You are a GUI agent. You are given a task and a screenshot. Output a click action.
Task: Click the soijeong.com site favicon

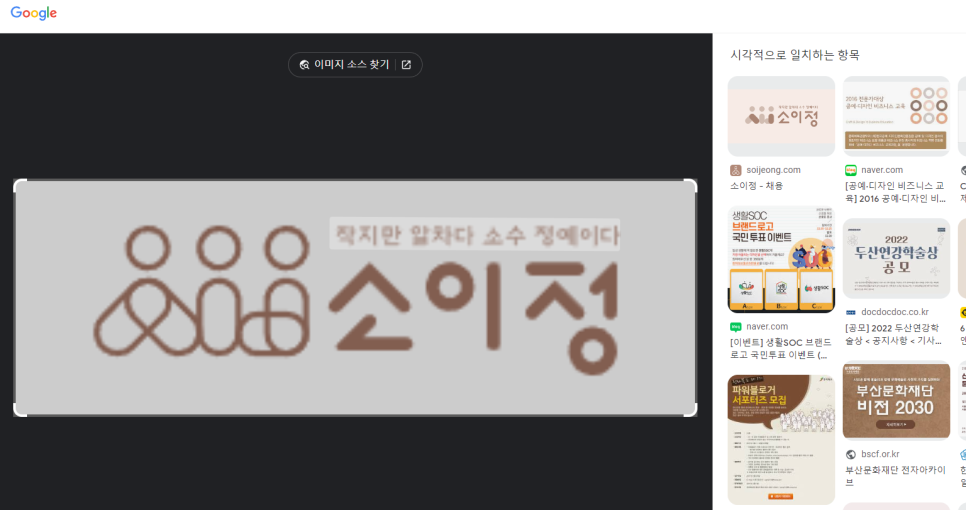736,170
